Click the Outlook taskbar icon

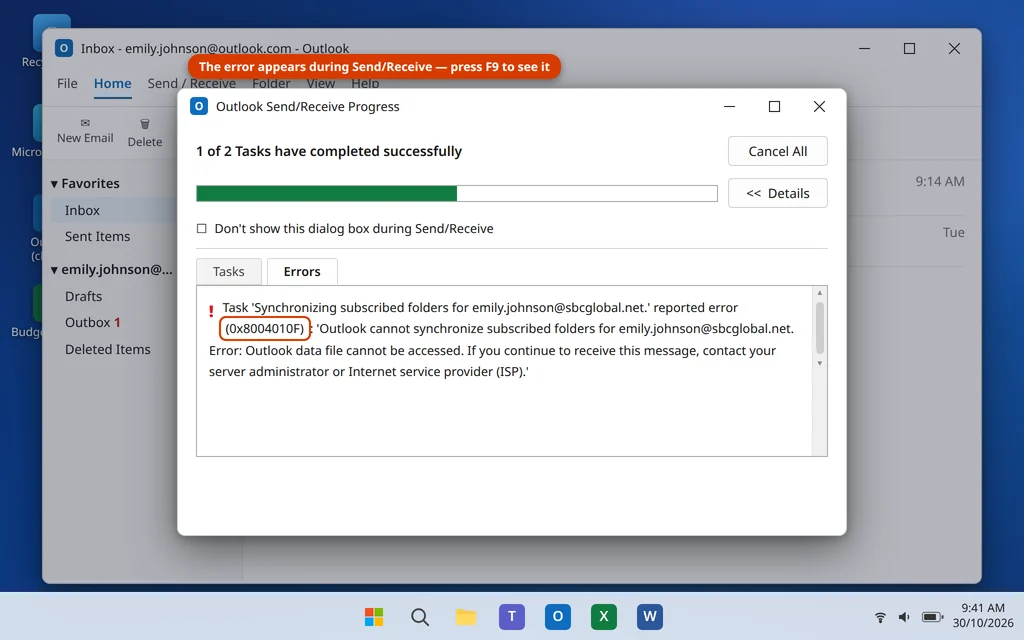point(558,616)
